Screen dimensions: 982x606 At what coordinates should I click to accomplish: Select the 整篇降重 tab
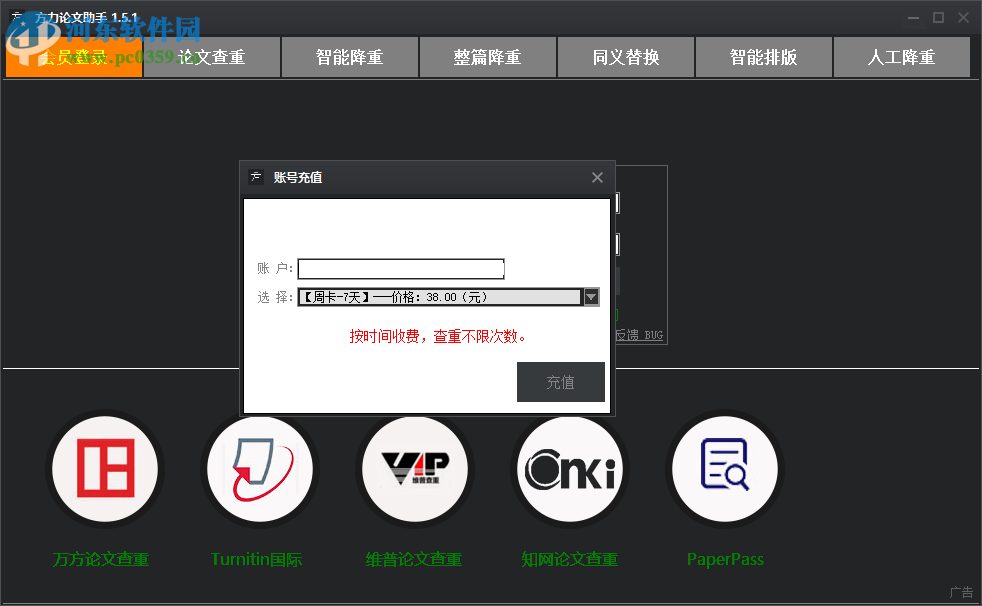pyautogui.click(x=487, y=57)
